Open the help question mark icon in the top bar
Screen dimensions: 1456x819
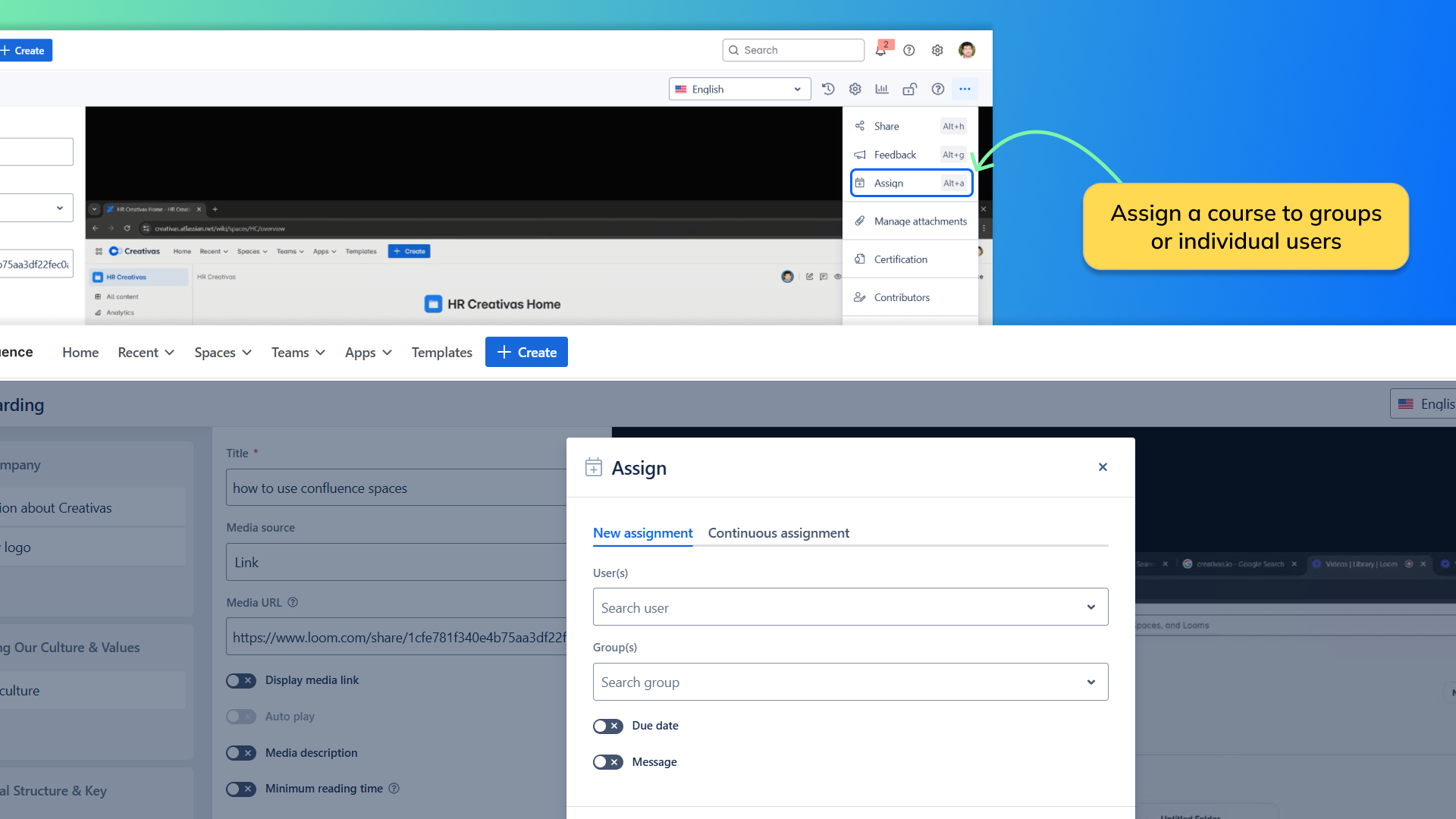909,51
